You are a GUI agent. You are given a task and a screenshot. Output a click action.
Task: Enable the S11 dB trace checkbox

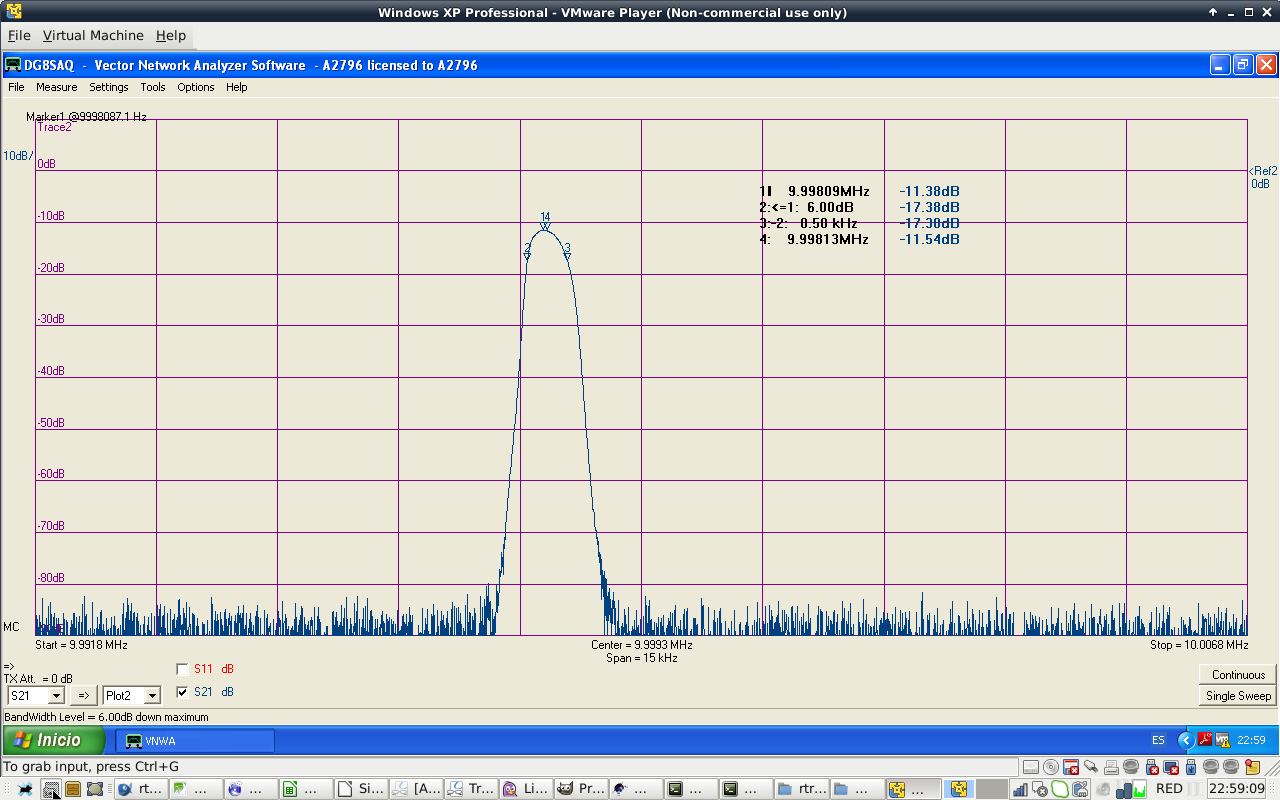point(182,669)
